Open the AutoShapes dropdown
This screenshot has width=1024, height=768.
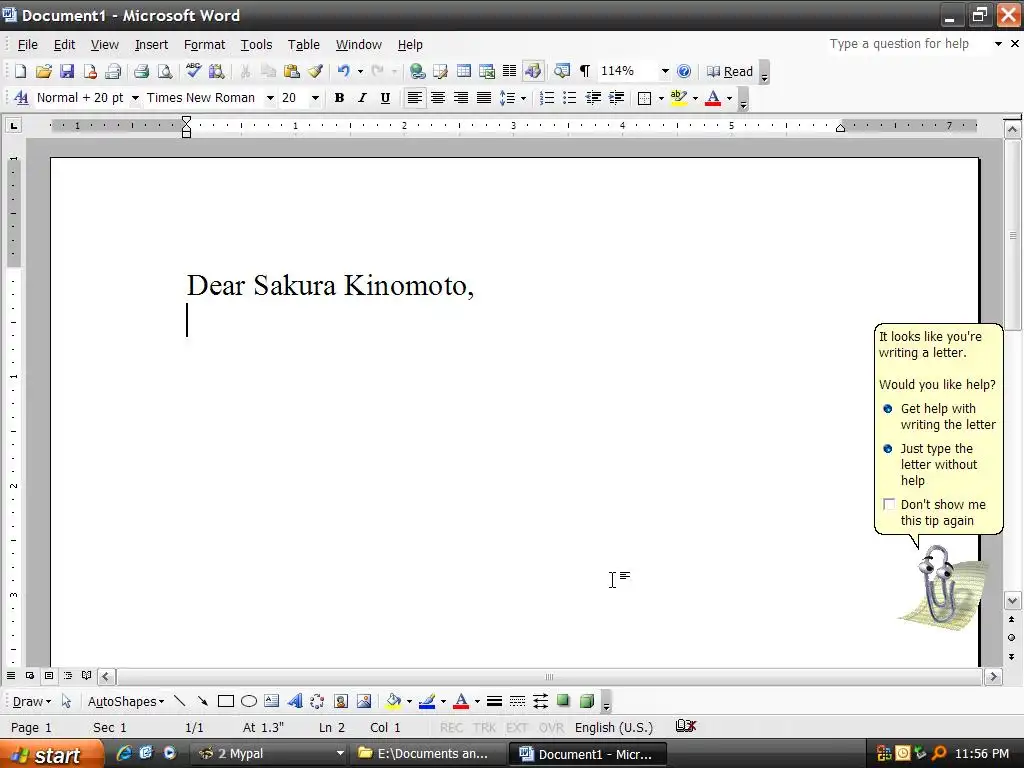pyautogui.click(x=126, y=701)
